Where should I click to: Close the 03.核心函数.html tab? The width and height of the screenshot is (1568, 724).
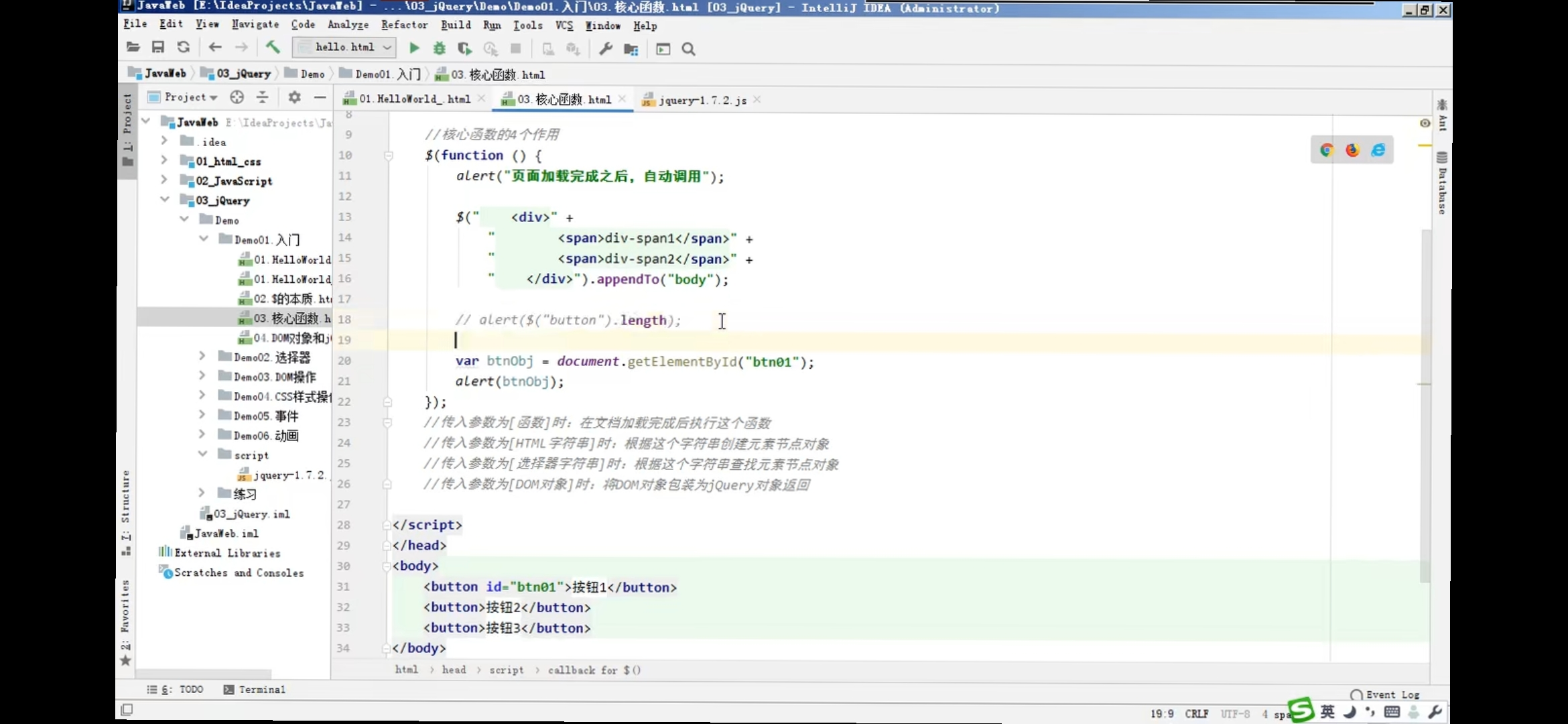coord(623,99)
